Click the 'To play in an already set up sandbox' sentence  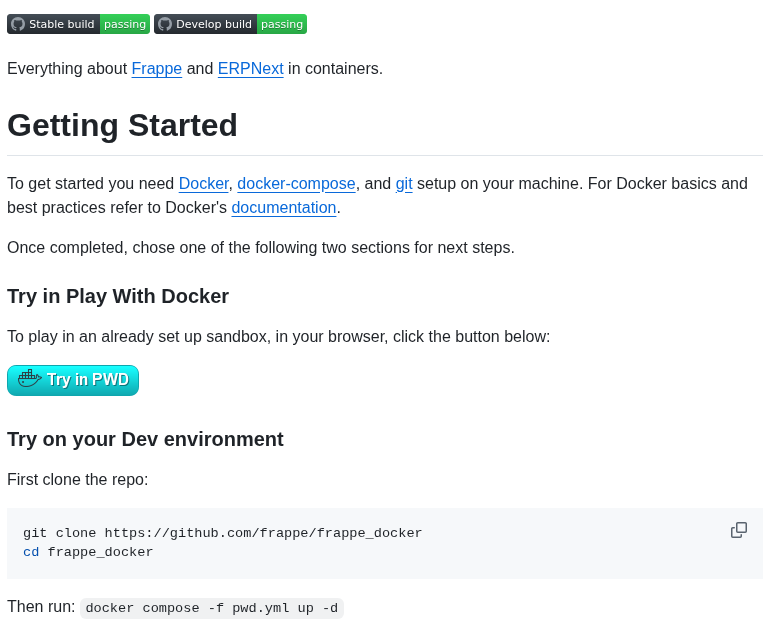click(279, 337)
